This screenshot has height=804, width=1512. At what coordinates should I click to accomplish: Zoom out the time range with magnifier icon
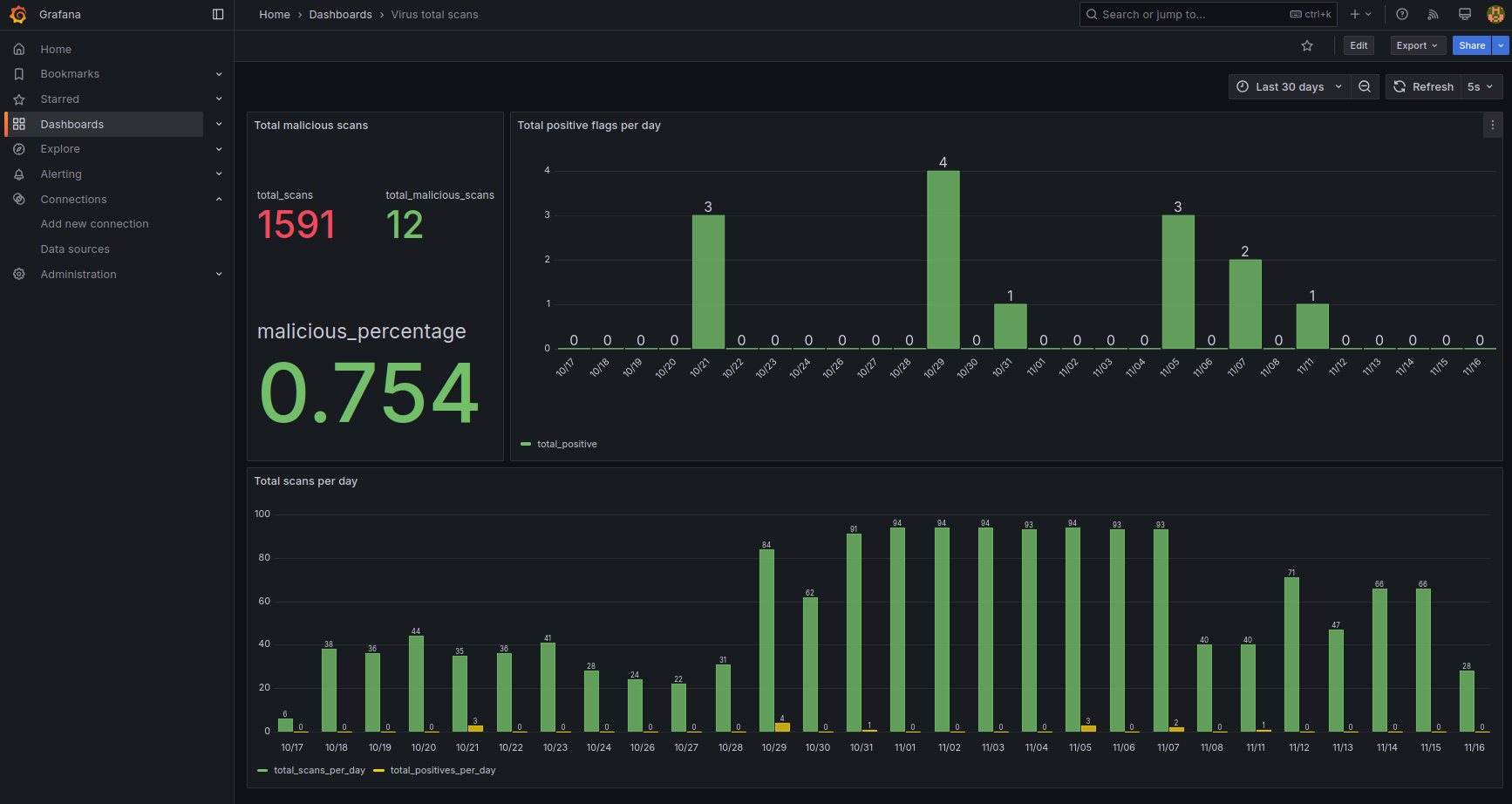tap(1365, 86)
